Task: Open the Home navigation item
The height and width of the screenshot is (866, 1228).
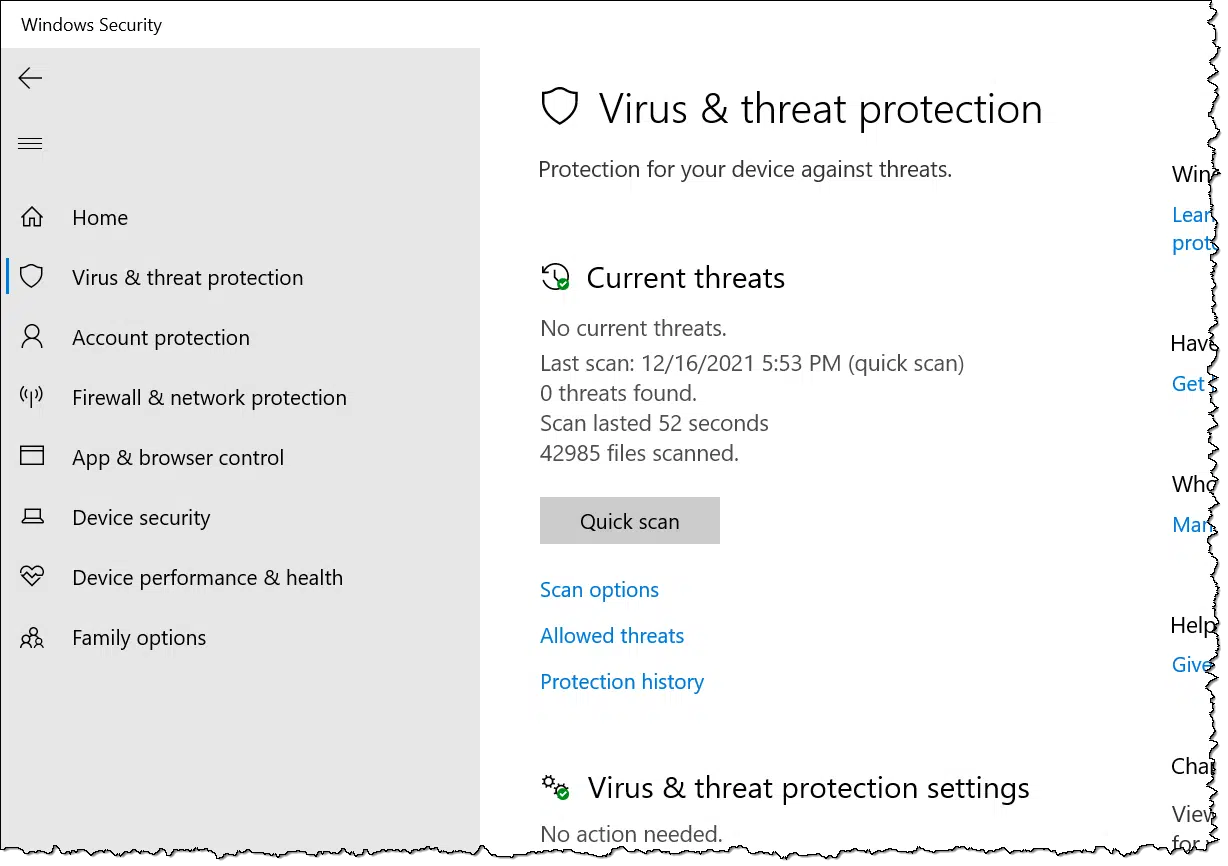Action: click(x=100, y=218)
